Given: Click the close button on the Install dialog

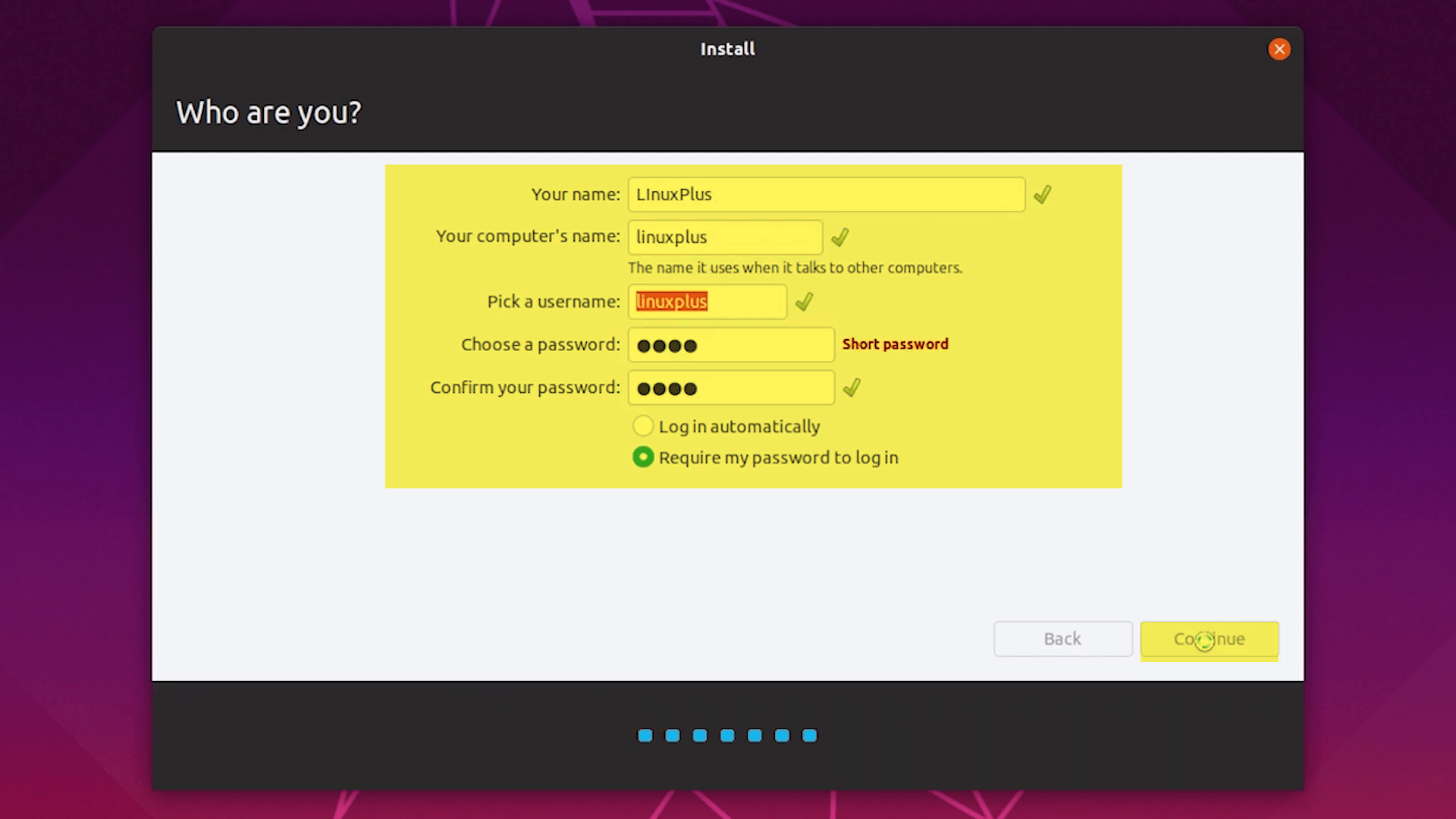Looking at the screenshot, I should click(1279, 49).
